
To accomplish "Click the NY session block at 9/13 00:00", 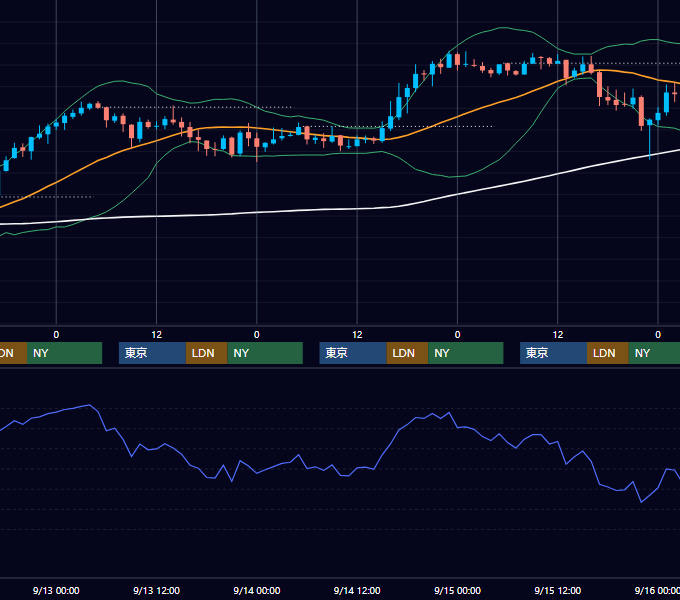I will pyautogui.click(x=64, y=353).
